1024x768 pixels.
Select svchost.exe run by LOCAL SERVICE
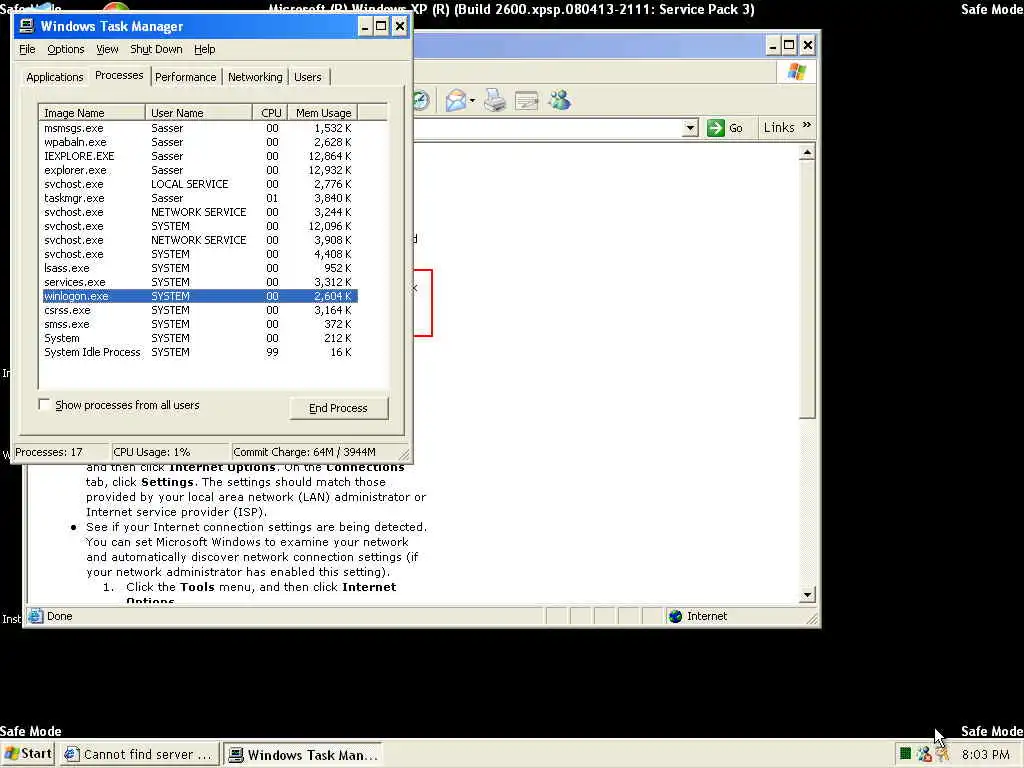click(199, 184)
